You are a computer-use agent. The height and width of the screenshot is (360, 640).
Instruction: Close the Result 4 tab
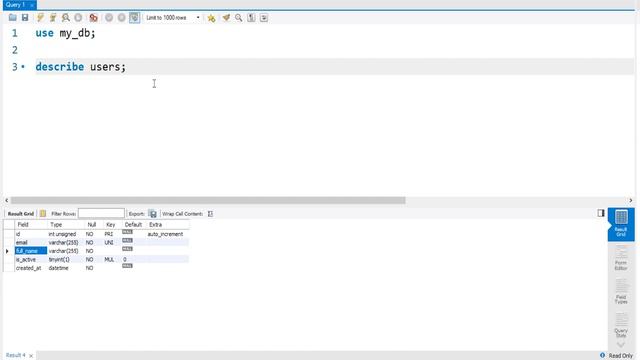31,356
